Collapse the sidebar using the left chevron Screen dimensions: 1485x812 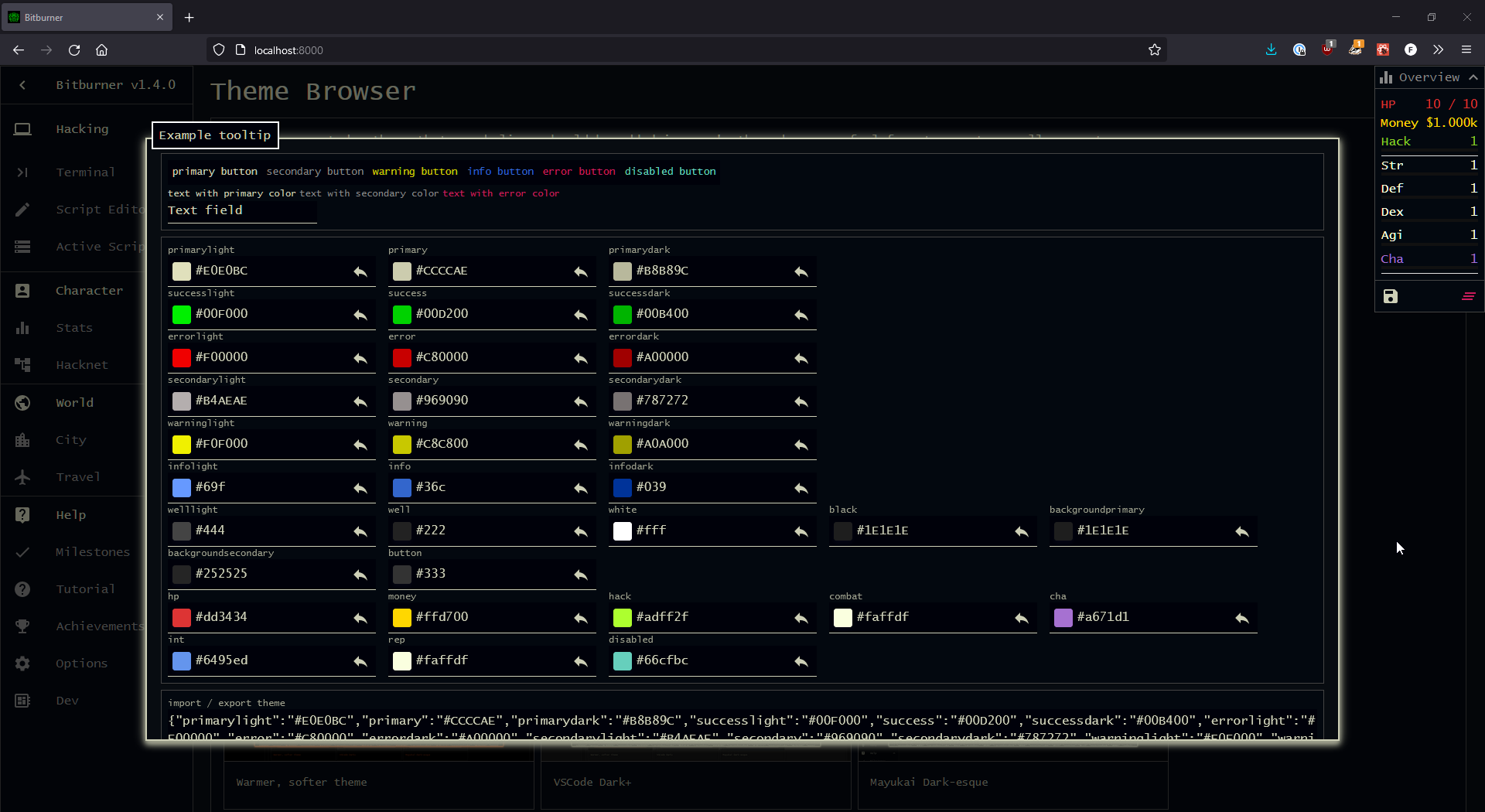coord(22,85)
